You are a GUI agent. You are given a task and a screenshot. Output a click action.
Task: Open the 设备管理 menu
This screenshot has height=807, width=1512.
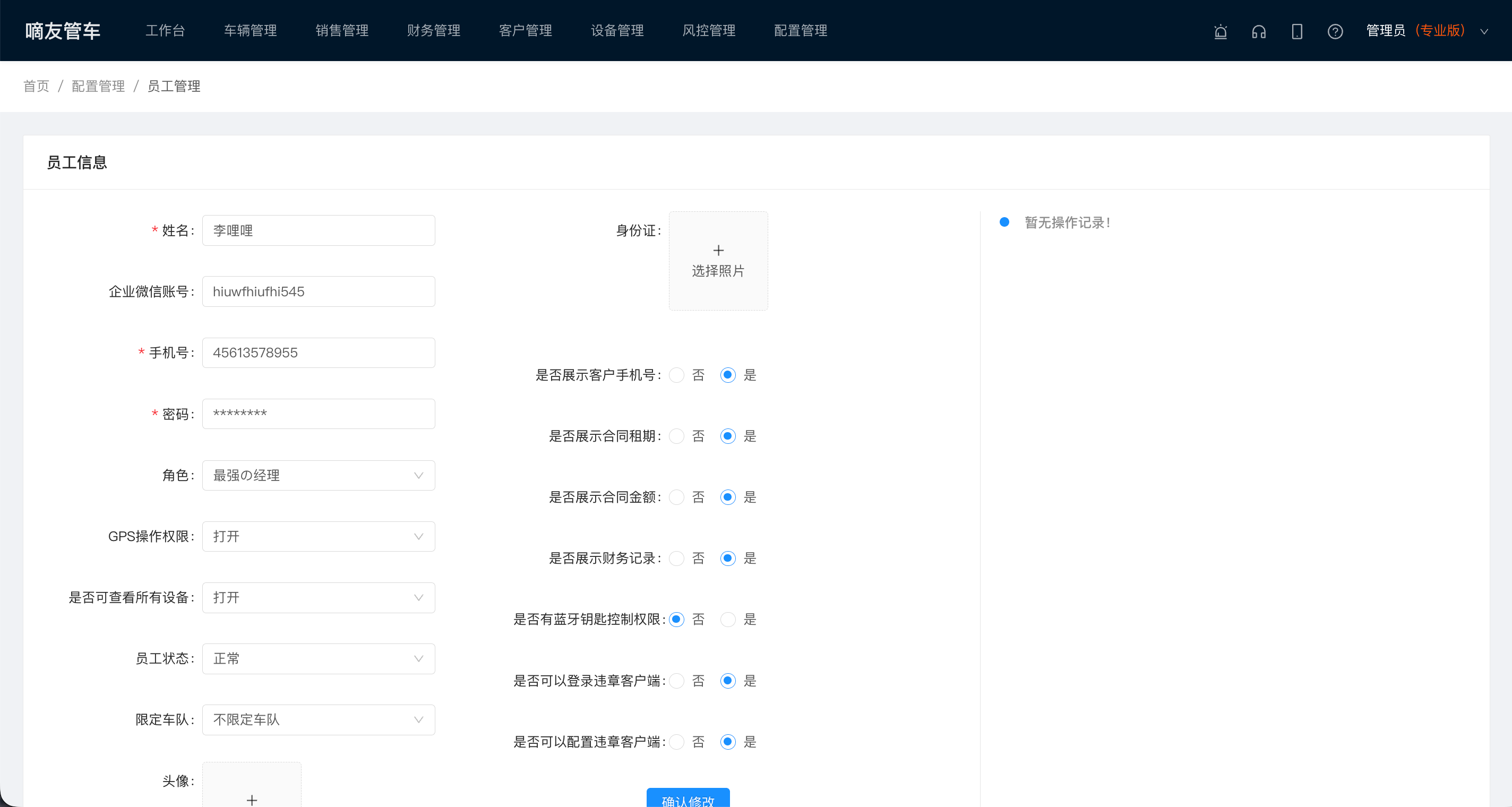(x=617, y=30)
